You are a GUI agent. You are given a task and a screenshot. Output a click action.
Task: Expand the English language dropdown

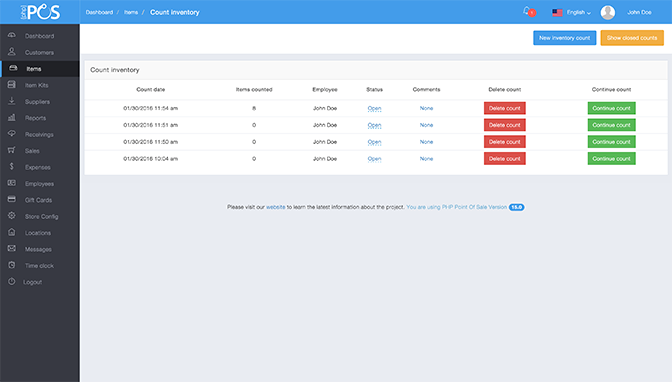(572, 12)
